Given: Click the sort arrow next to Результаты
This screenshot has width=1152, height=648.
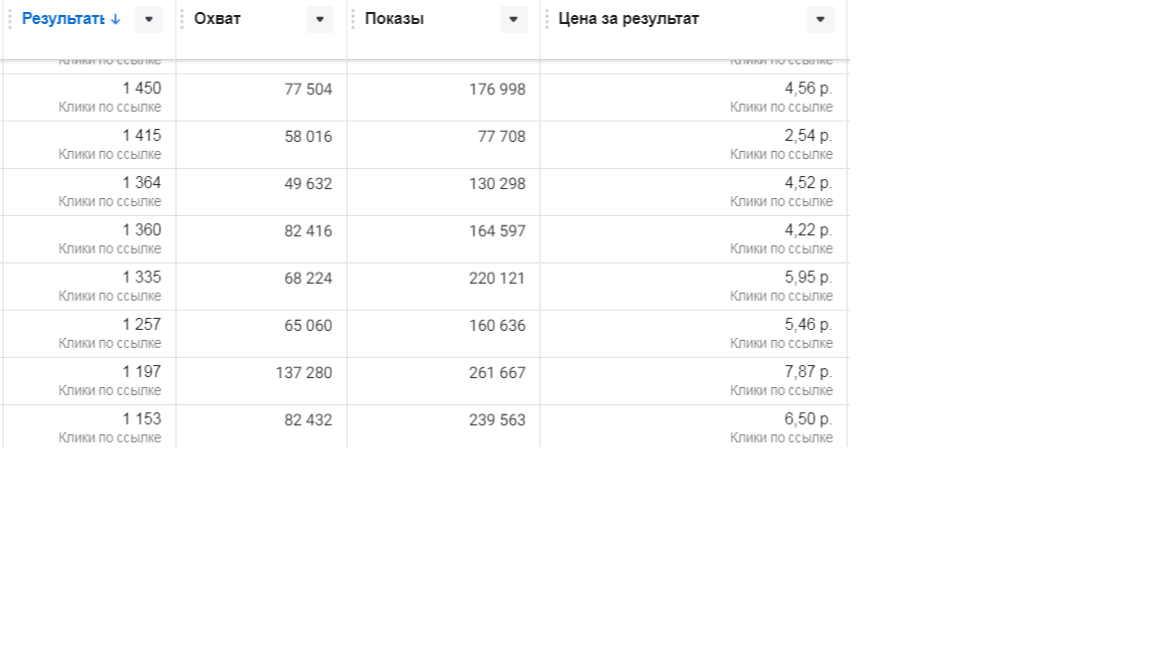Looking at the screenshot, I should (x=115, y=20).
